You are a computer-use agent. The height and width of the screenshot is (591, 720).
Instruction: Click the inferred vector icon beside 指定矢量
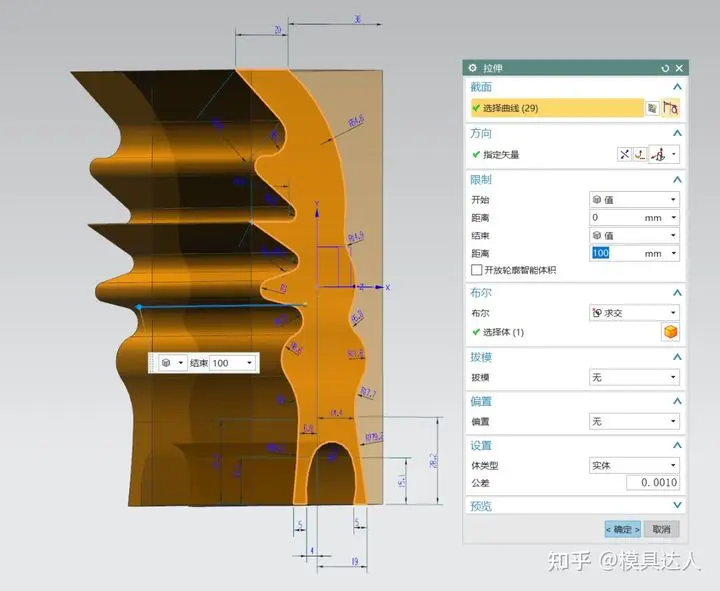click(x=658, y=154)
